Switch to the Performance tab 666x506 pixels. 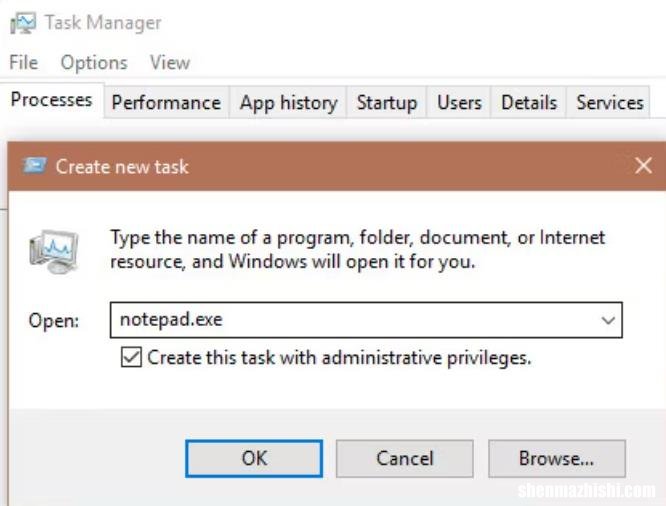coord(166,102)
